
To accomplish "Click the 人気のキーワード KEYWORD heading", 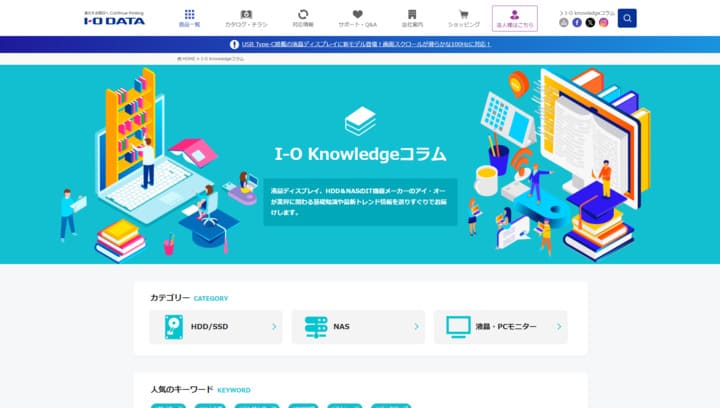I will click(x=201, y=390).
